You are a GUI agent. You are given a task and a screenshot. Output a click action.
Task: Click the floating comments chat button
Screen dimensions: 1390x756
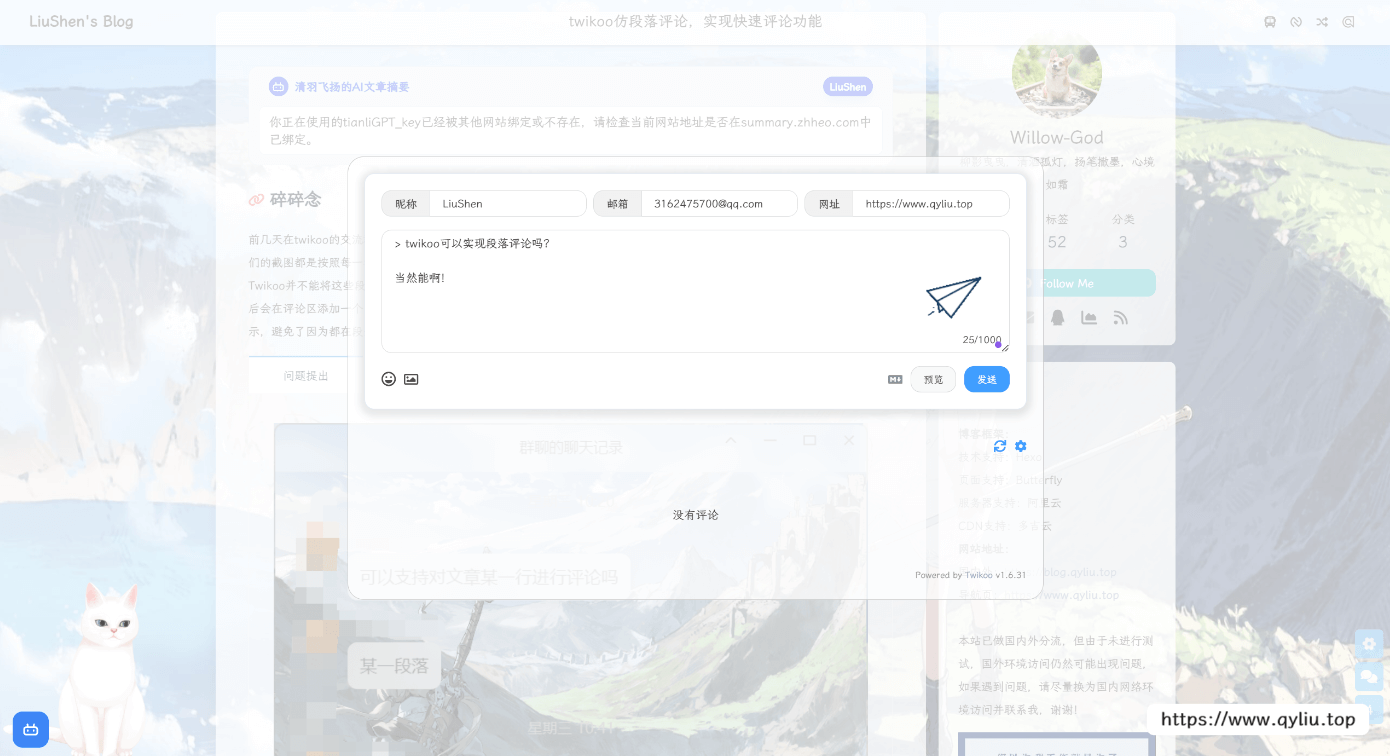pyautogui.click(x=1369, y=677)
